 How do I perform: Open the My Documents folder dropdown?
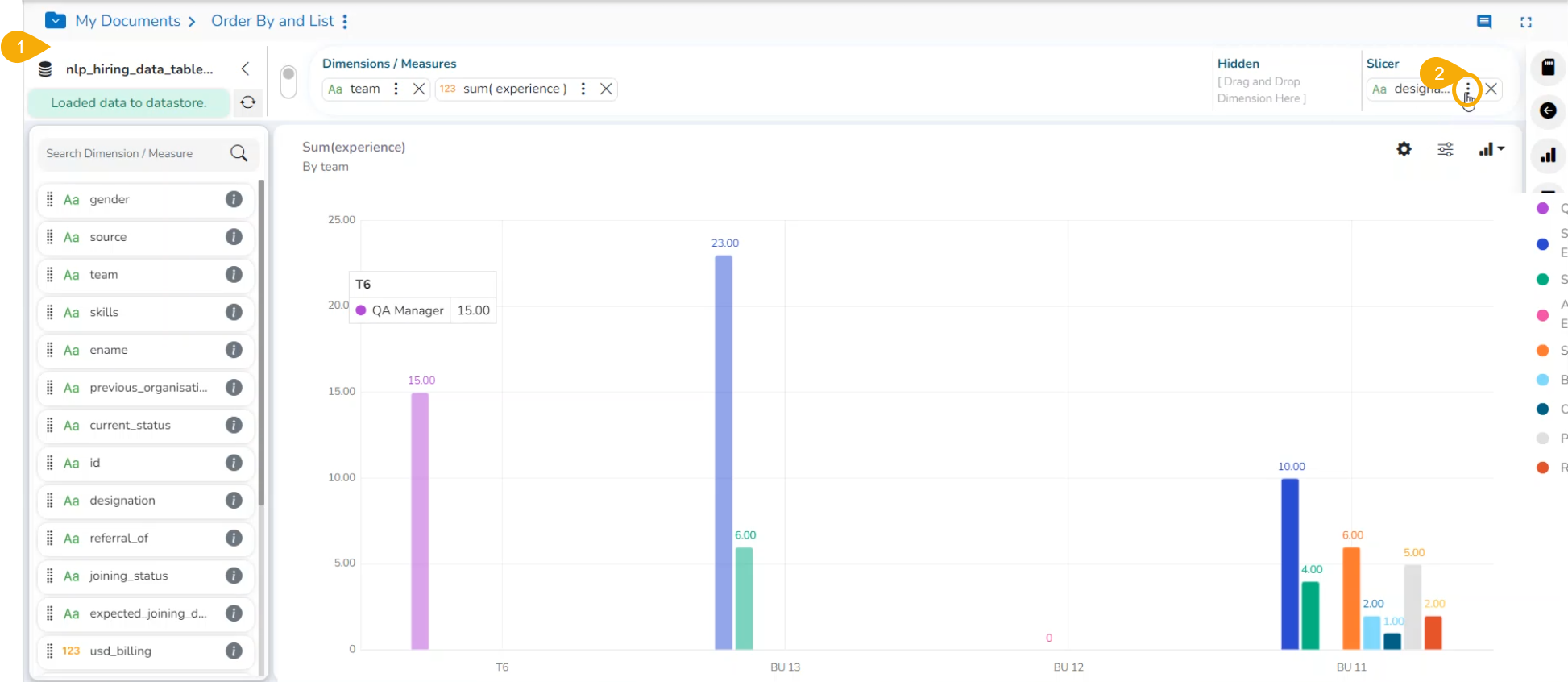(55, 20)
